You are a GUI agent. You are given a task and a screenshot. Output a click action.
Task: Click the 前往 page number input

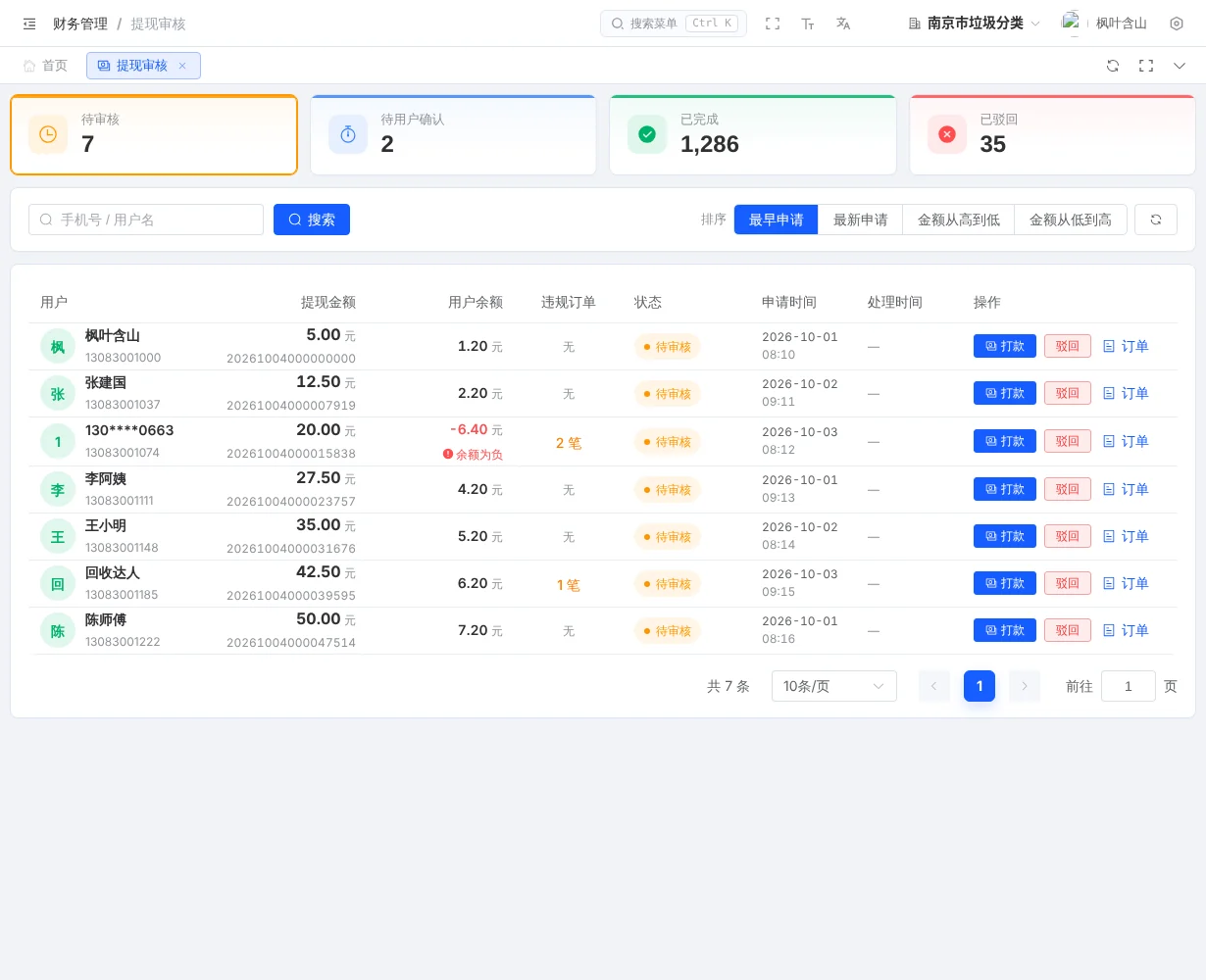point(1129,686)
